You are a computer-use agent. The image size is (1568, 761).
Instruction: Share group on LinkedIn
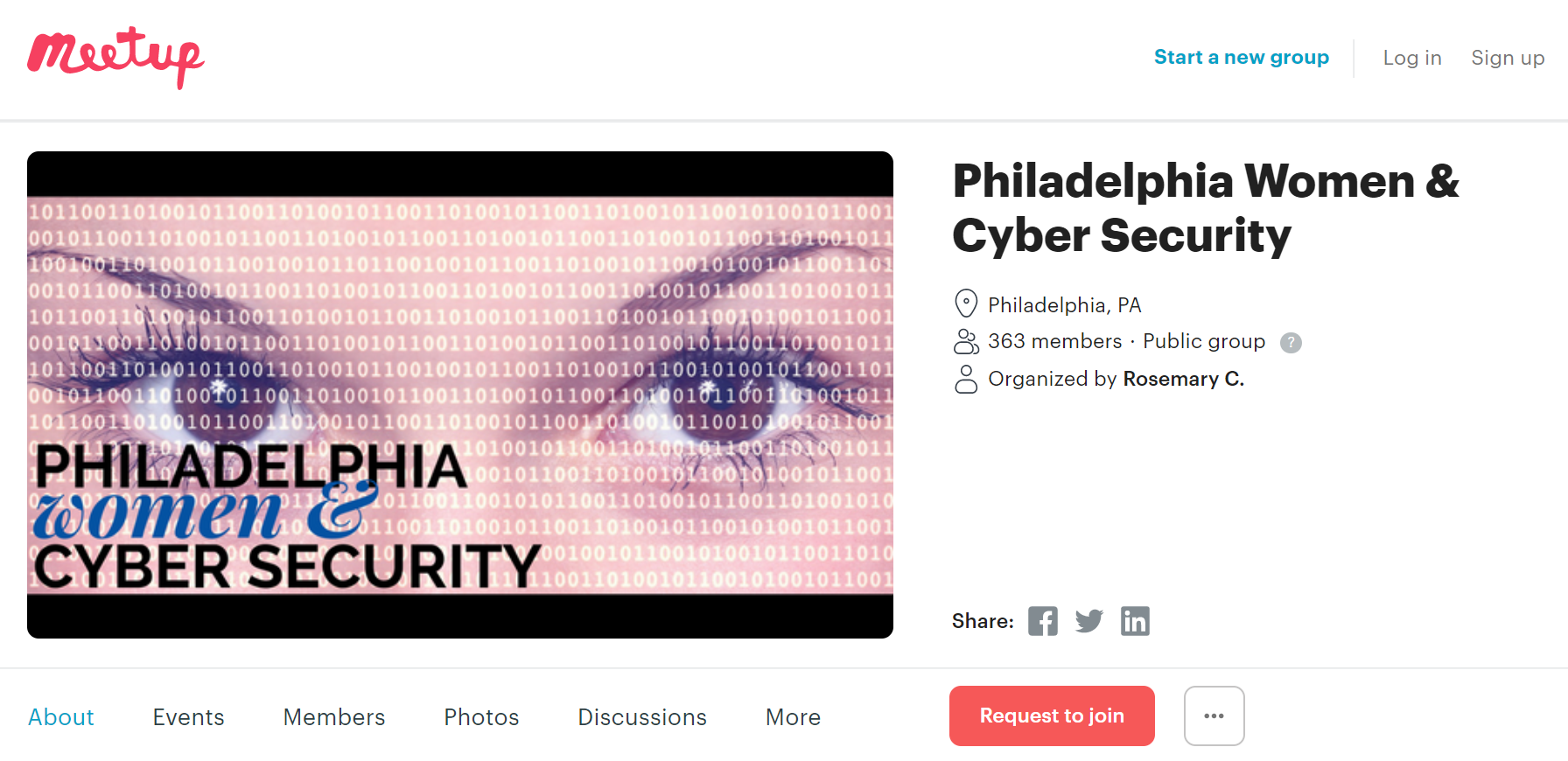point(1135,621)
